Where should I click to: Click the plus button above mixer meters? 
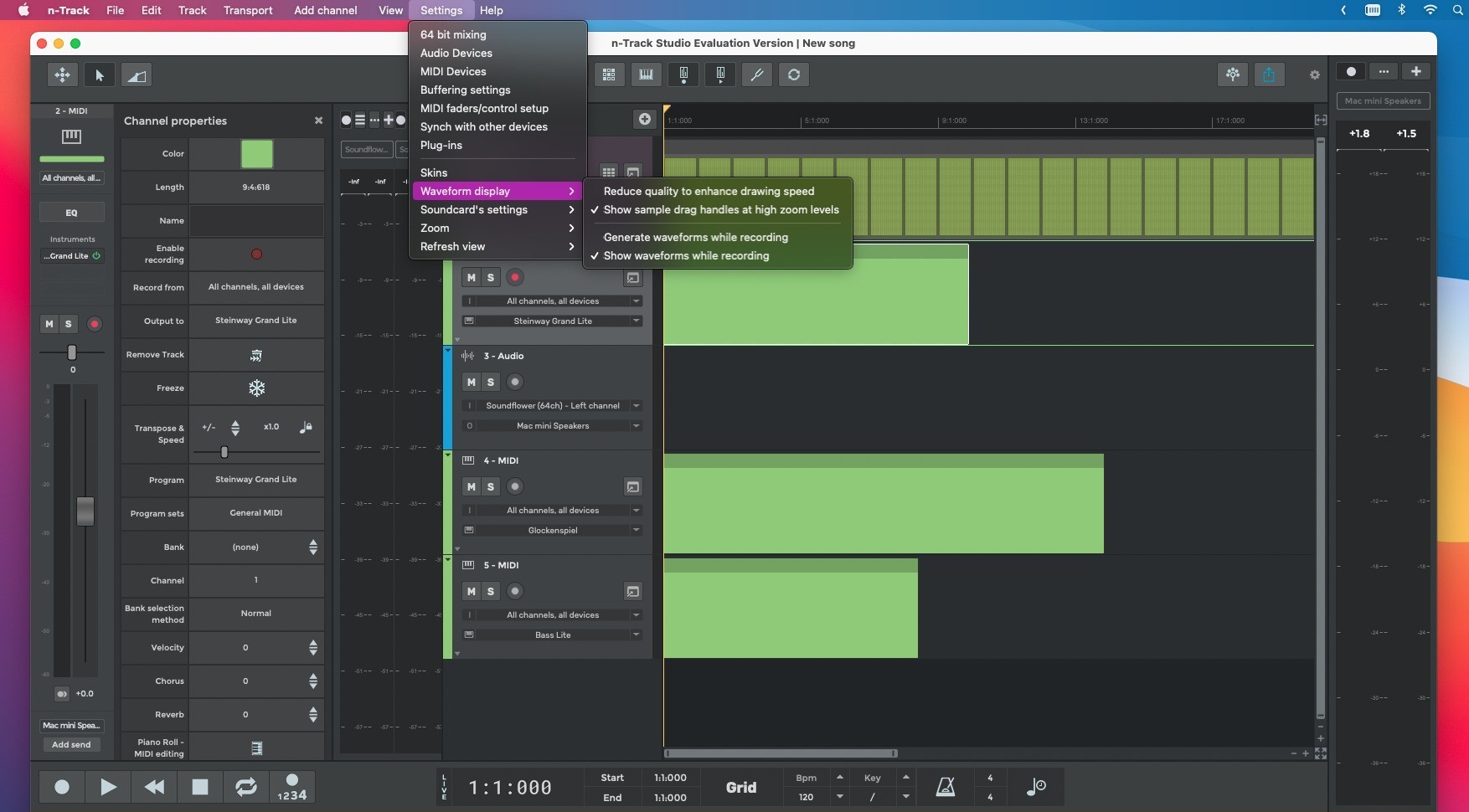coord(1416,71)
